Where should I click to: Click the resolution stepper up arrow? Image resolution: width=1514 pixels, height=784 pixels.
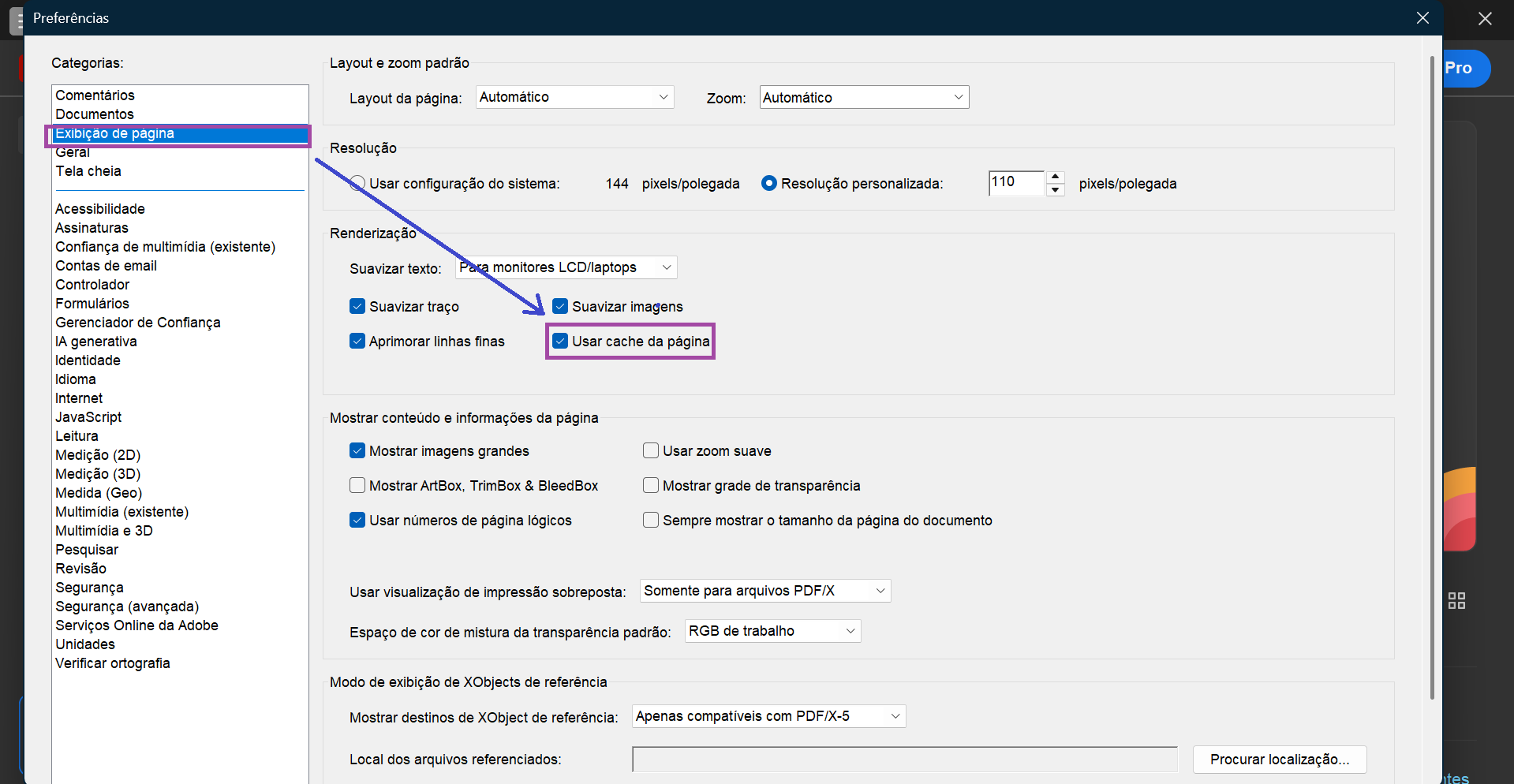1055,177
